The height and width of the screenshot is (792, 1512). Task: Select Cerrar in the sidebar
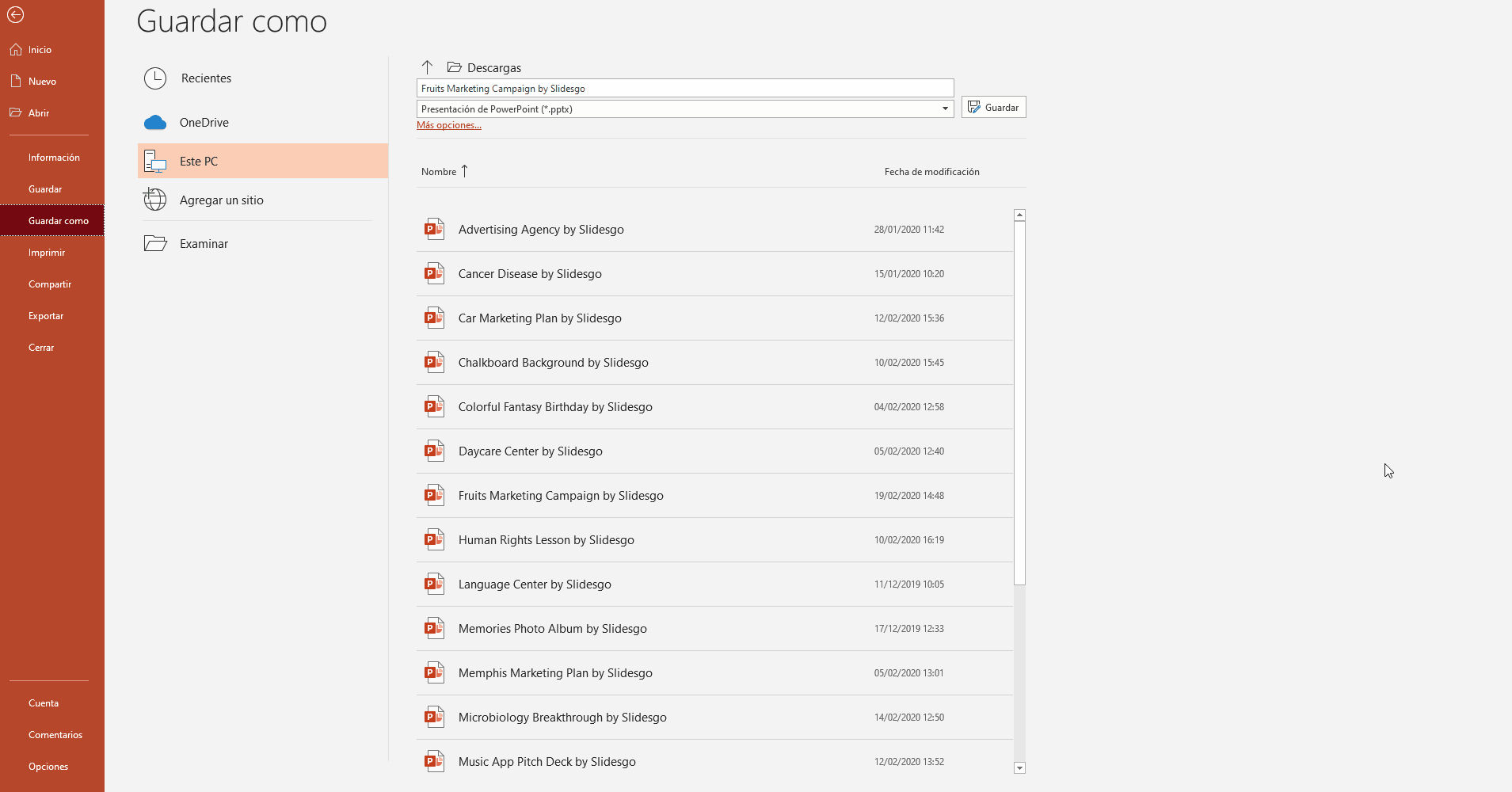[x=52, y=348]
